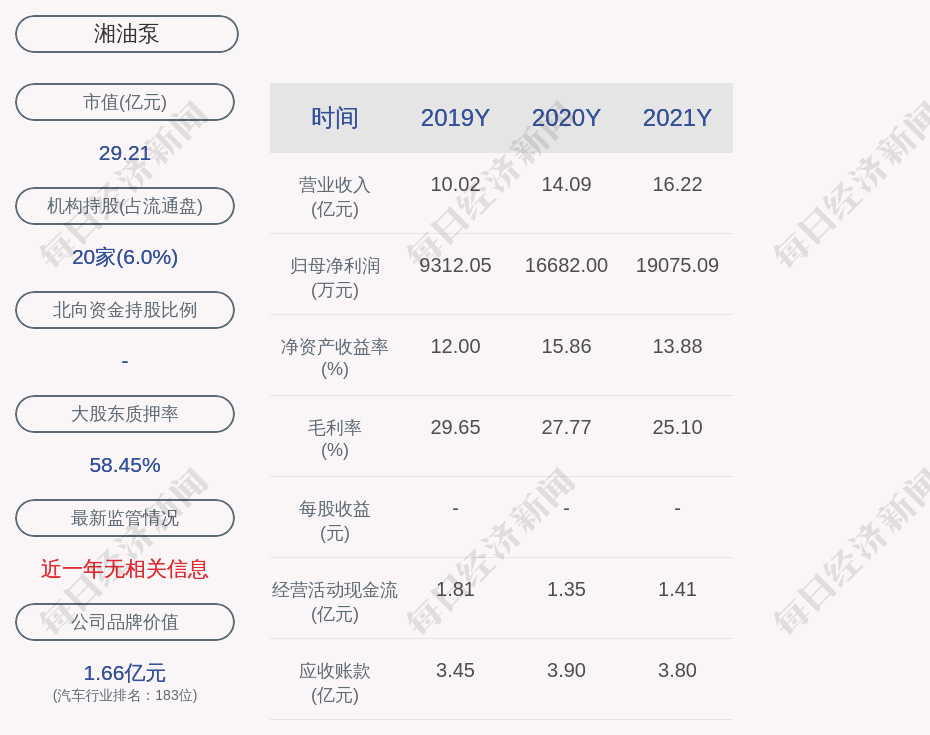Select the 市值(亿元) label button

click(125, 102)
